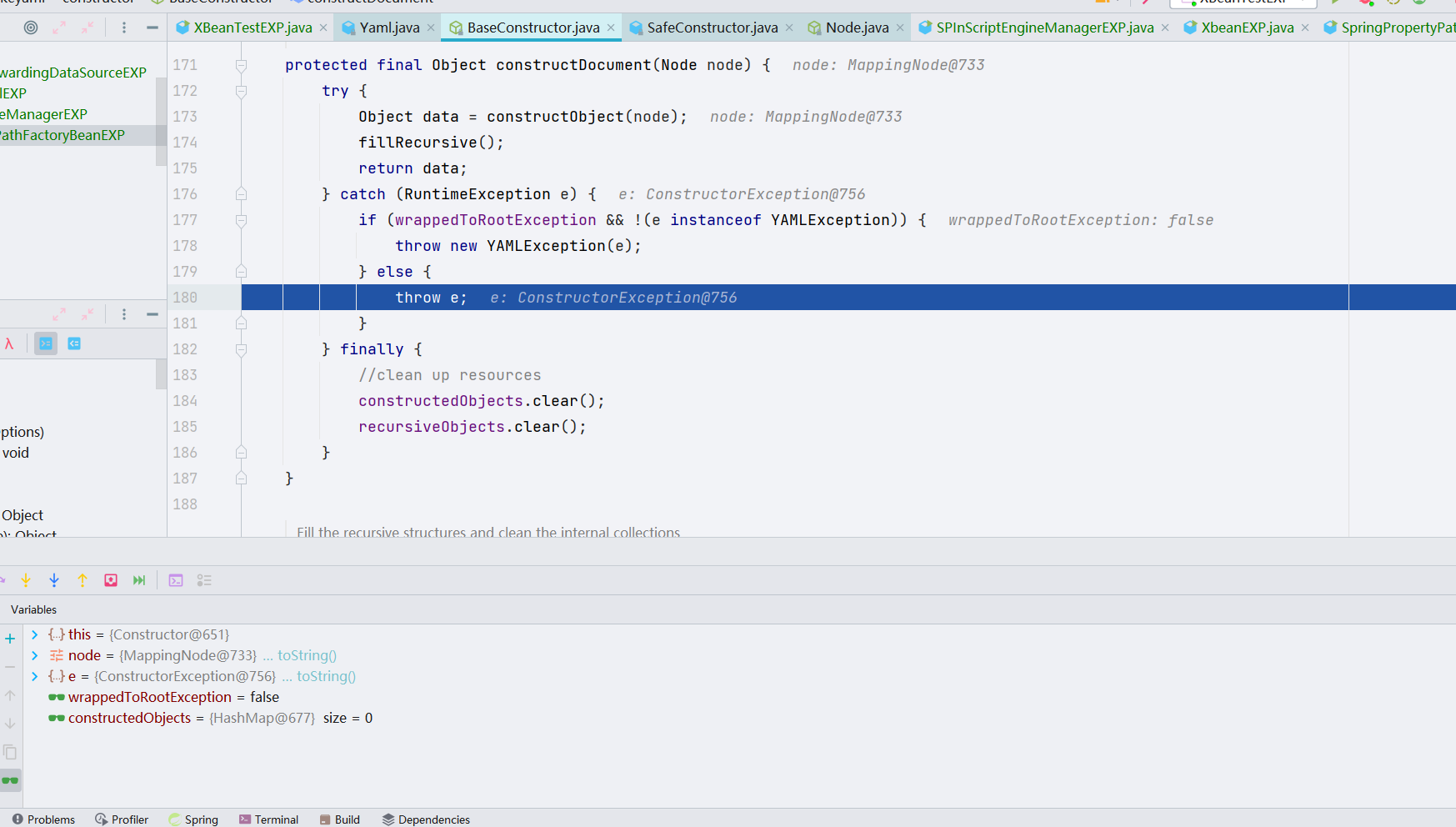The height and width of the screenshot is (827, 1456).
Task: Open the Evaluate Expression console icon
Action: pos(176,580)
